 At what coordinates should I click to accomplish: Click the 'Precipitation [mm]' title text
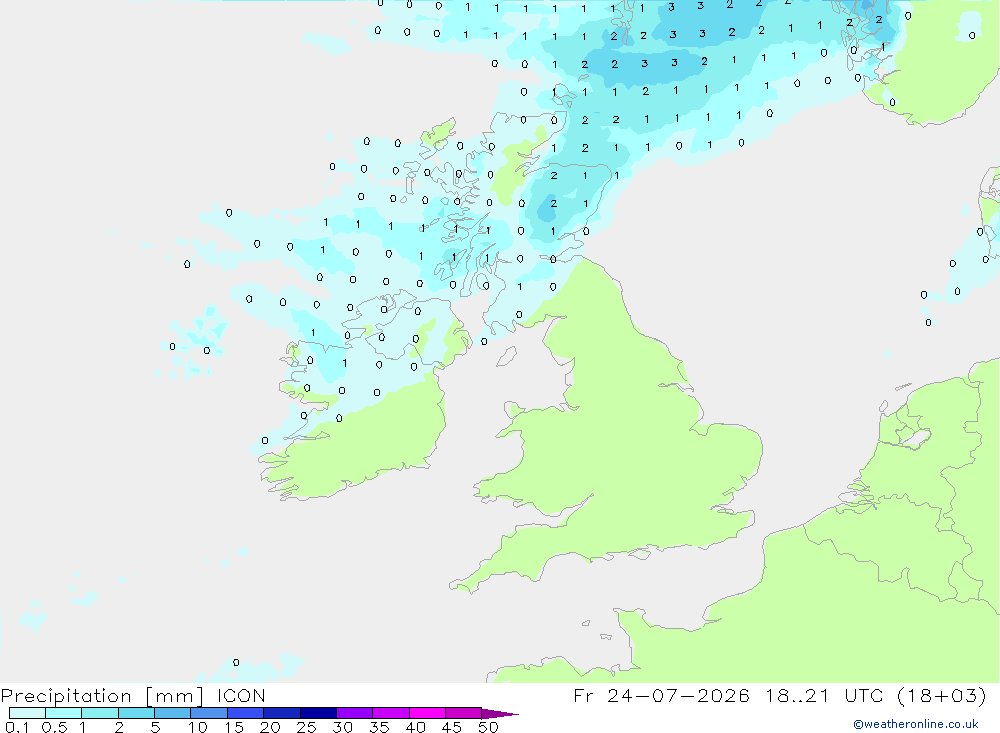[102, 695]
